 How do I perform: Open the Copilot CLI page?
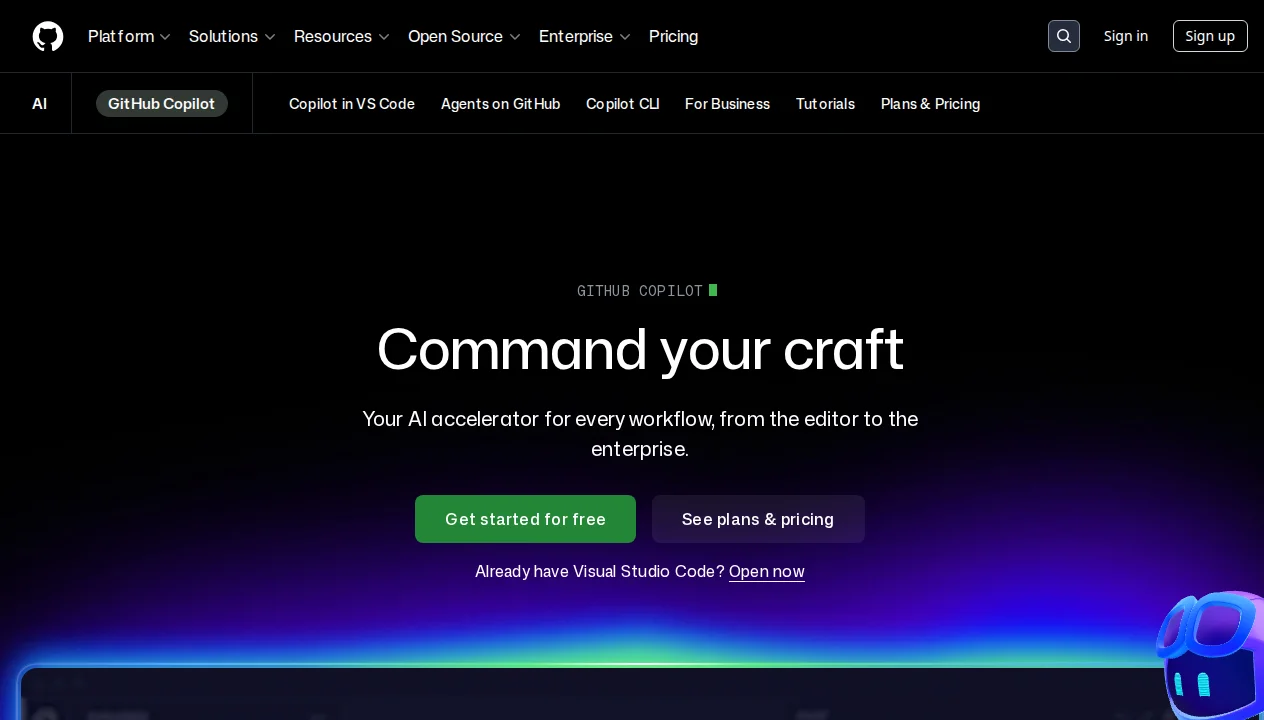(622, 103)
